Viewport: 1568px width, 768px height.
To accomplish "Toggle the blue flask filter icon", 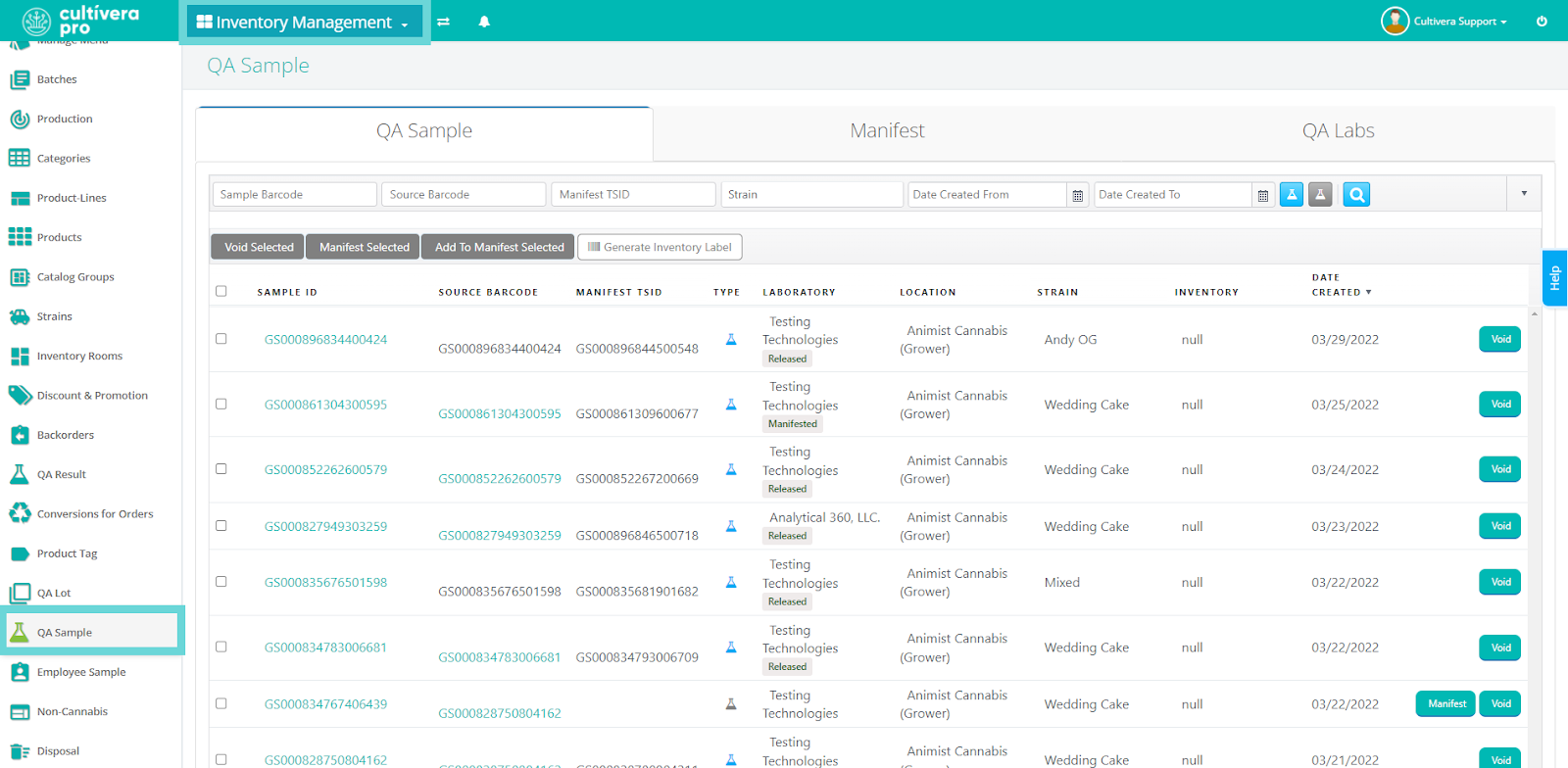I will coord(1292,195).
